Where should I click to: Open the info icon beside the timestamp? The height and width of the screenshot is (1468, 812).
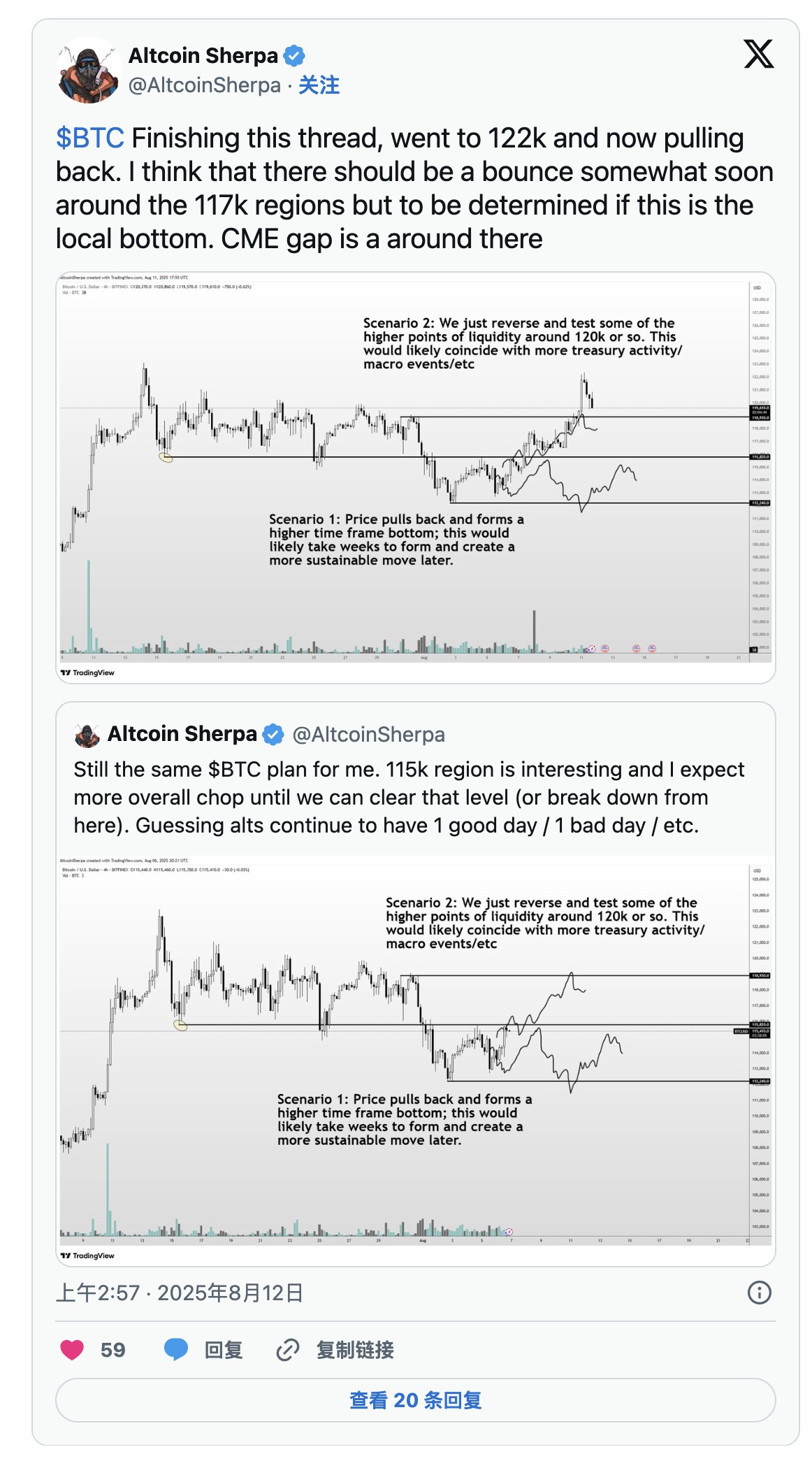click(759, 1293)
